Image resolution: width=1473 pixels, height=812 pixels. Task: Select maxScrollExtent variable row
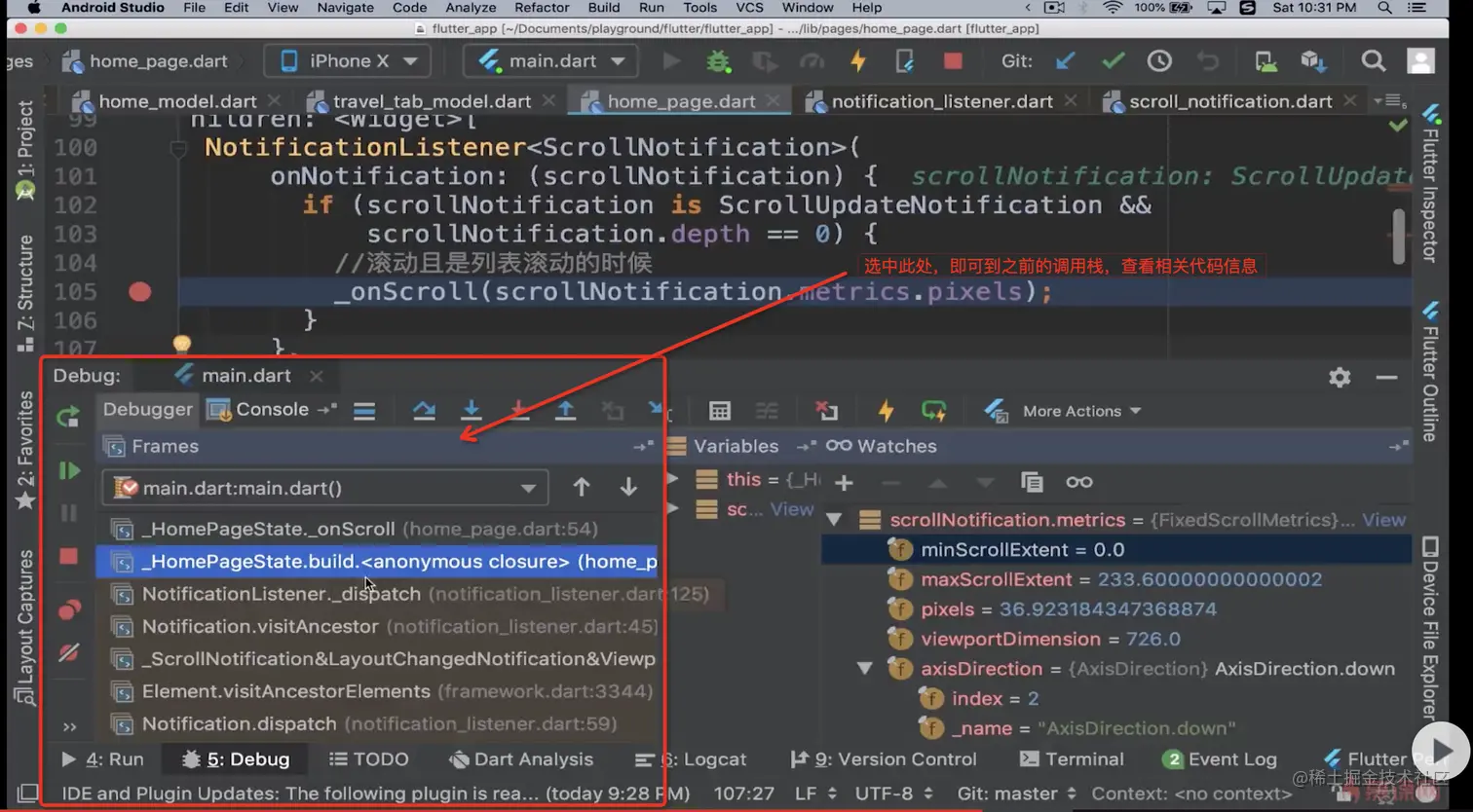tap(1116, 579)
